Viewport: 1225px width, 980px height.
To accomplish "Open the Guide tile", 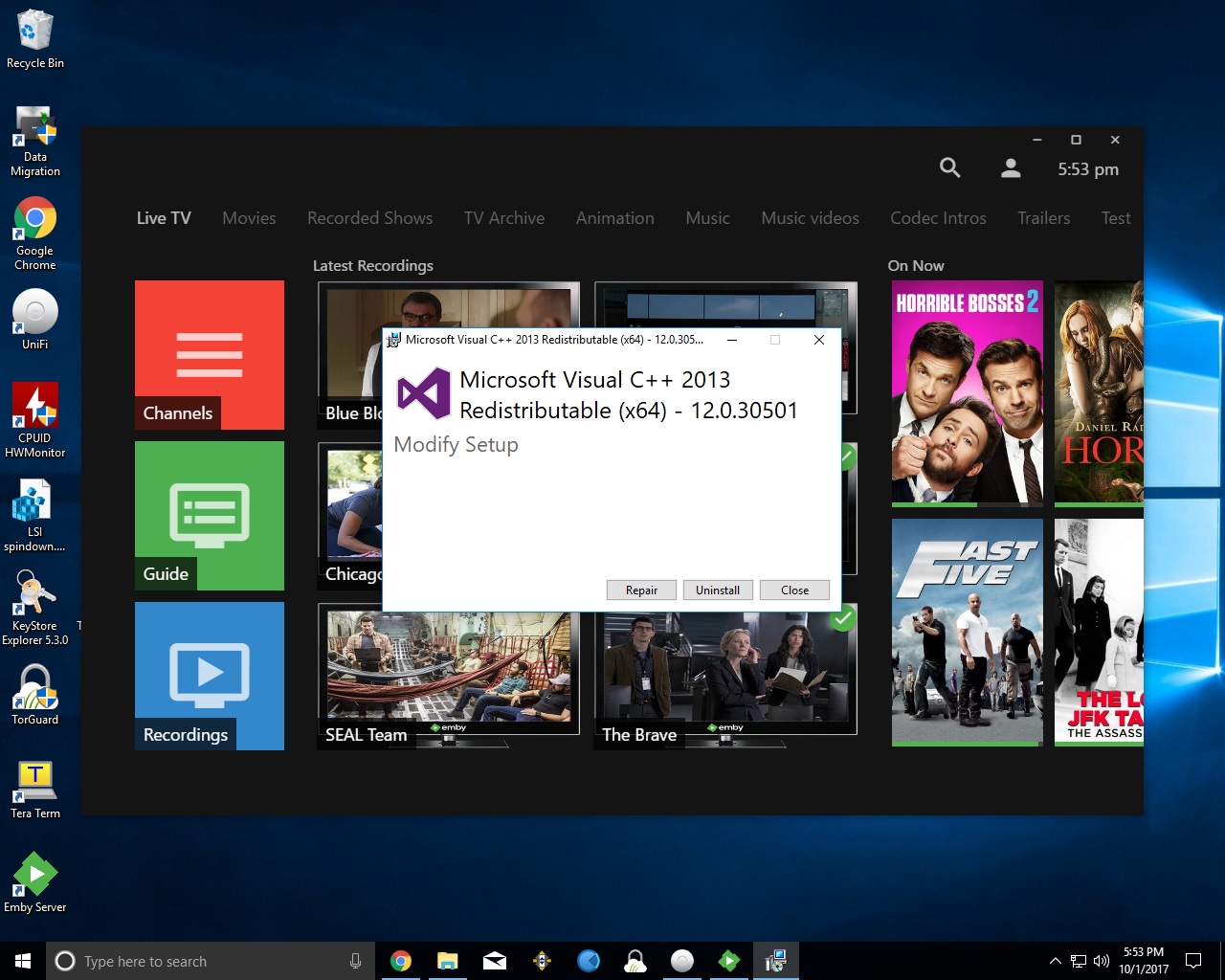I will pos(209,515).
